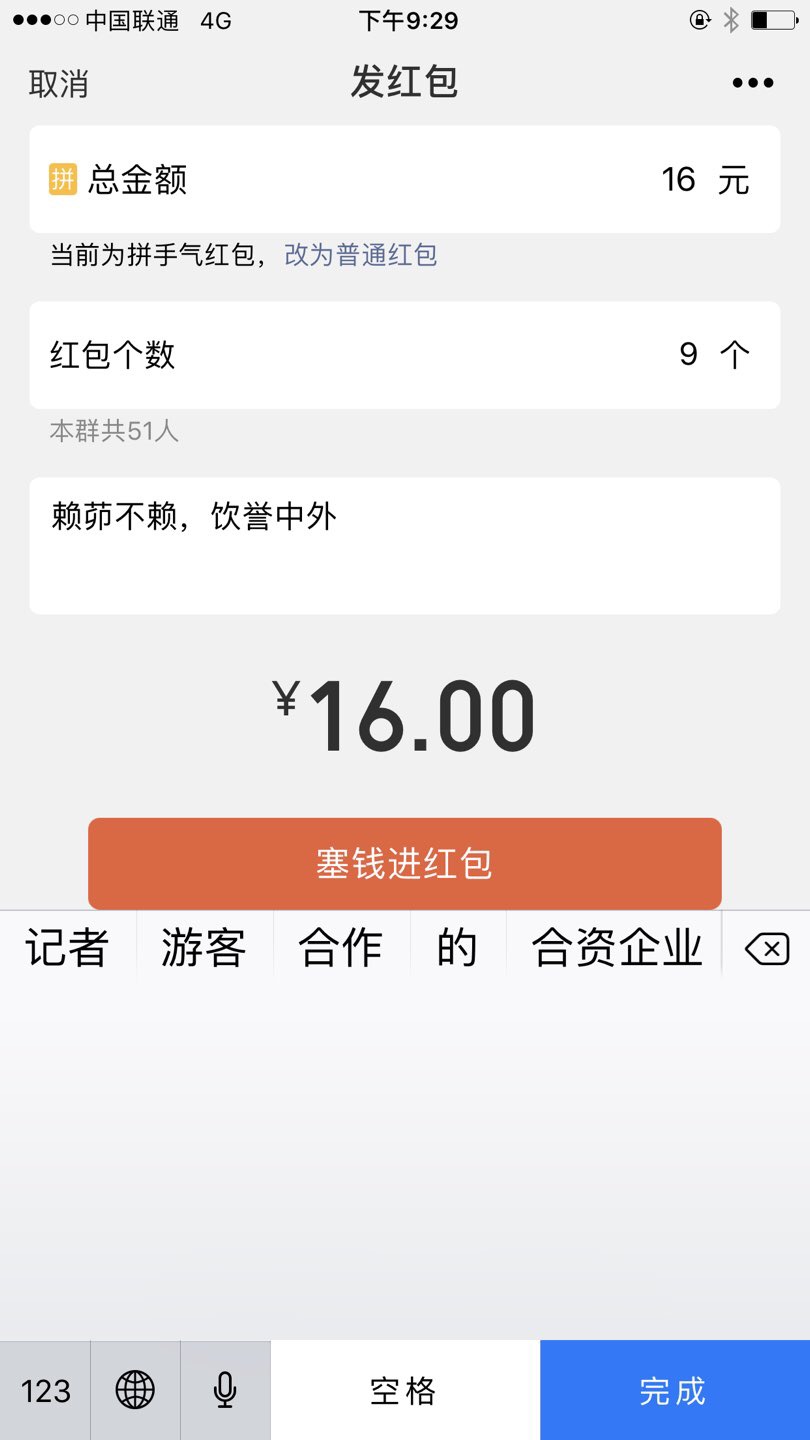Choose candidate word 合作
Viewport: 810px width, 1440px height.
[341, 948]
